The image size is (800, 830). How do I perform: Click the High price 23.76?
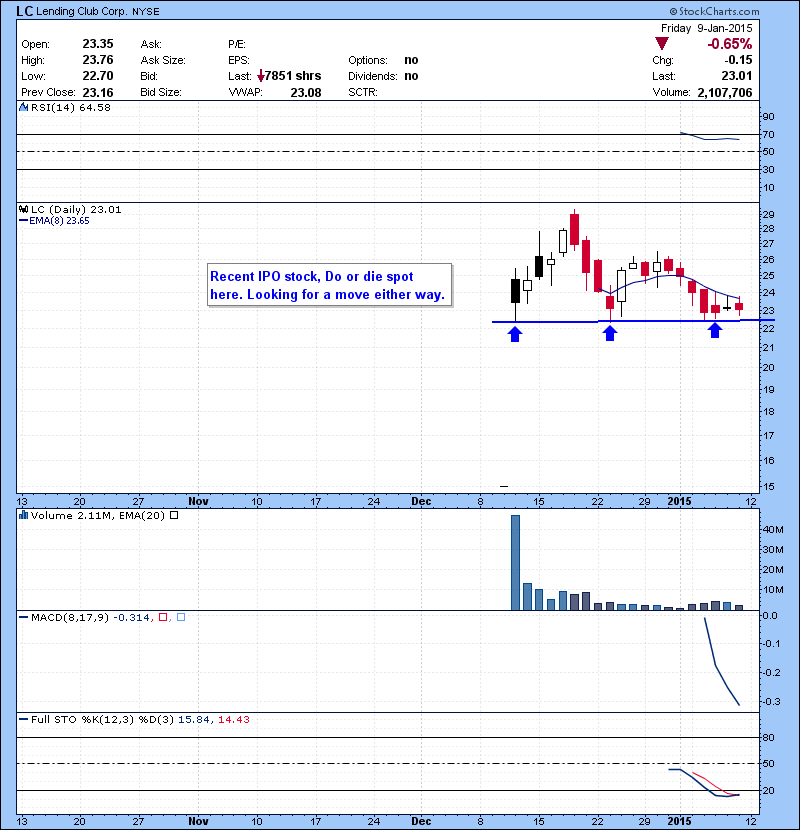98,60
